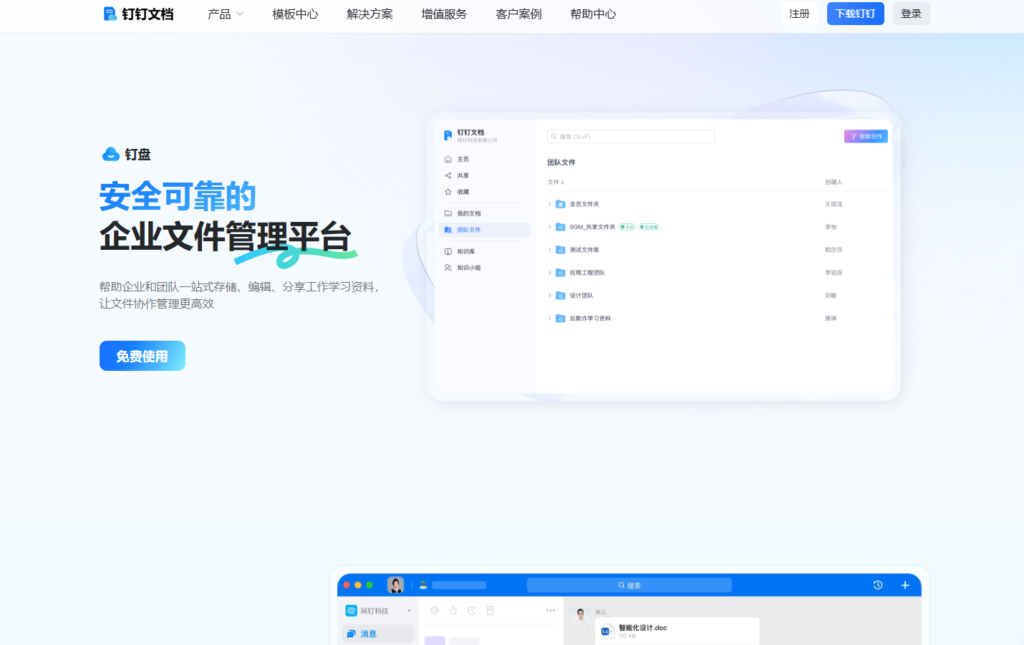Click the 登录 login link

click(x=910, y=13)
